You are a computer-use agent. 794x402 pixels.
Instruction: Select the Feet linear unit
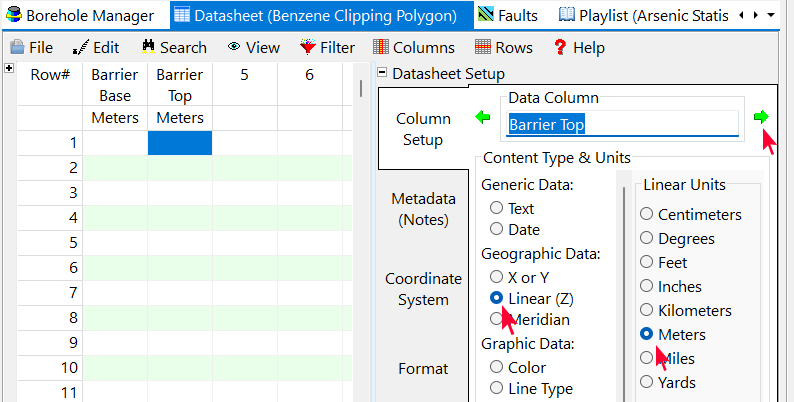tap(647, 262)
